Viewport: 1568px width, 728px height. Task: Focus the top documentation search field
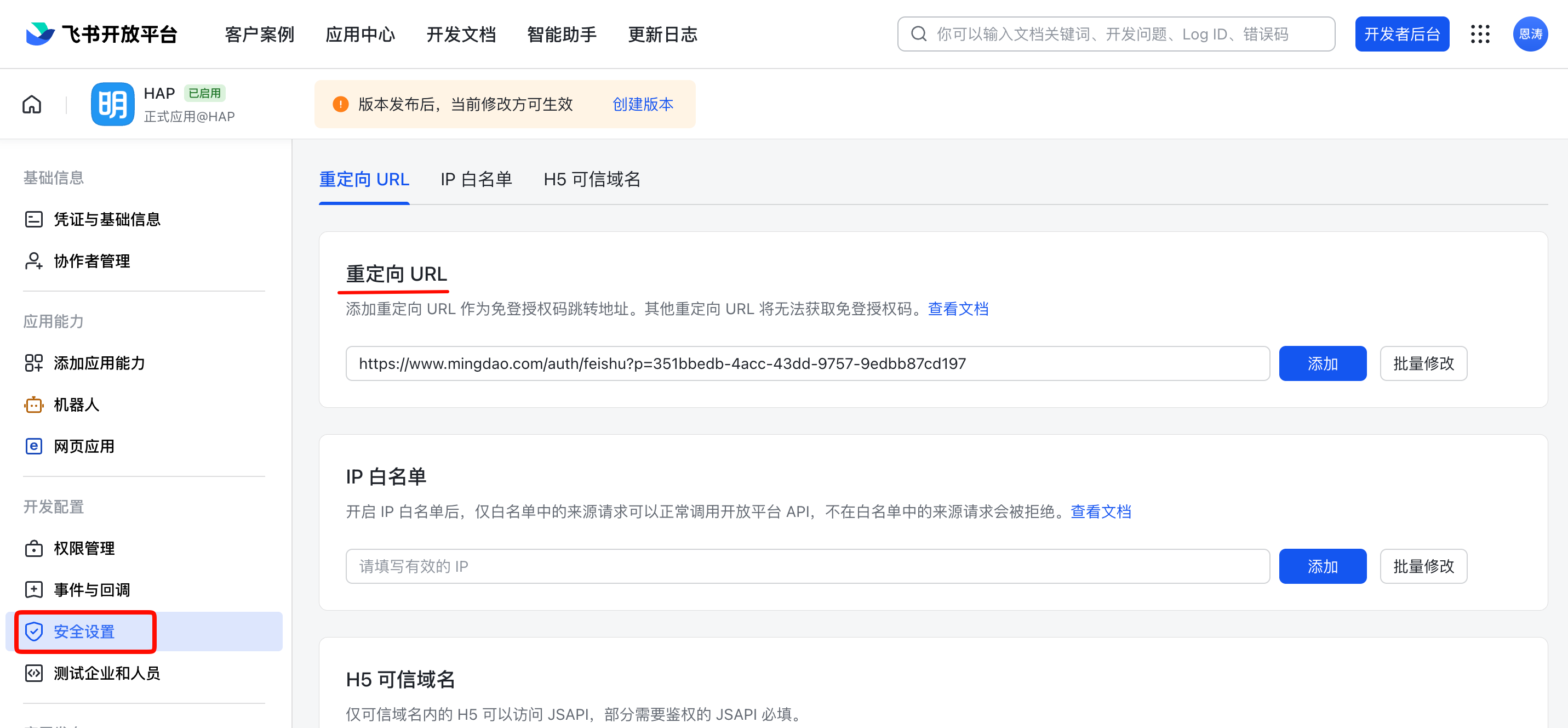[1116, 34]
